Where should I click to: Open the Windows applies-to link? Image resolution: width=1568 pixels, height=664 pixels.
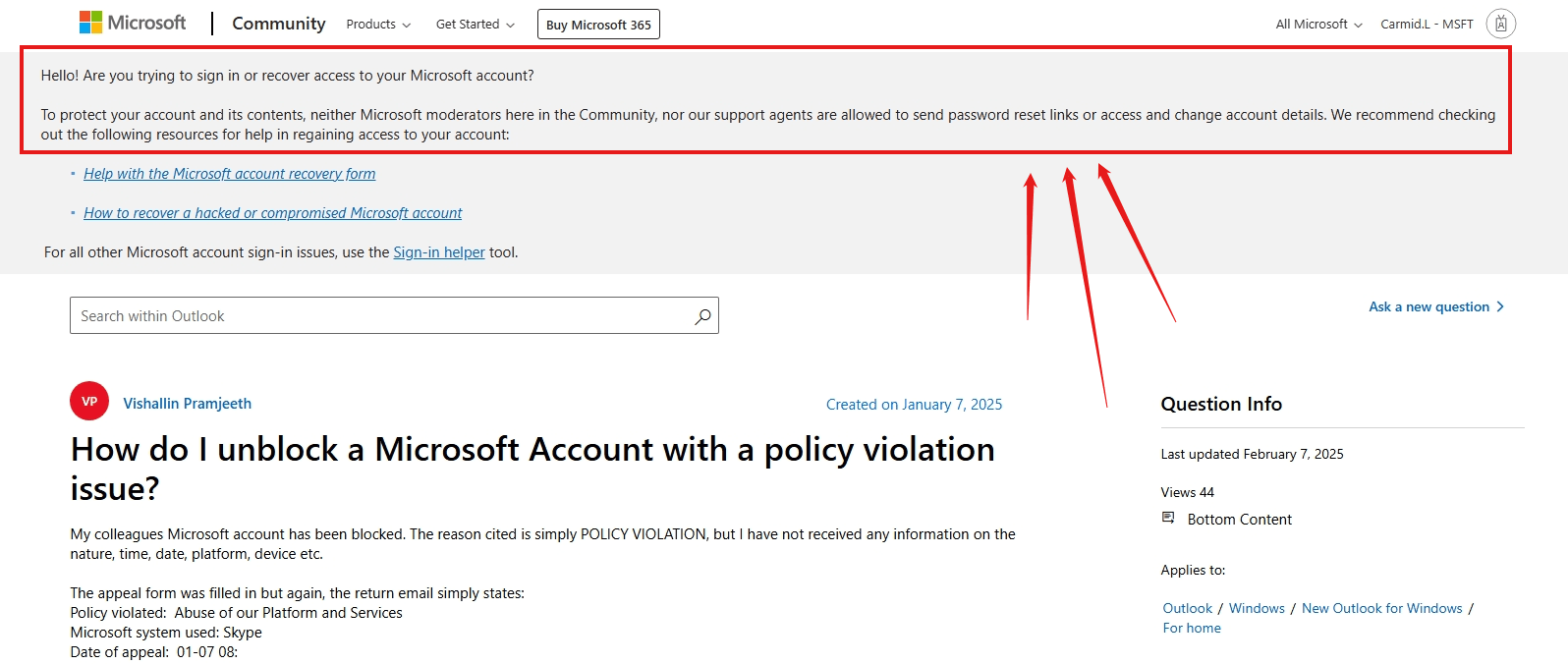coord(1257,609)
